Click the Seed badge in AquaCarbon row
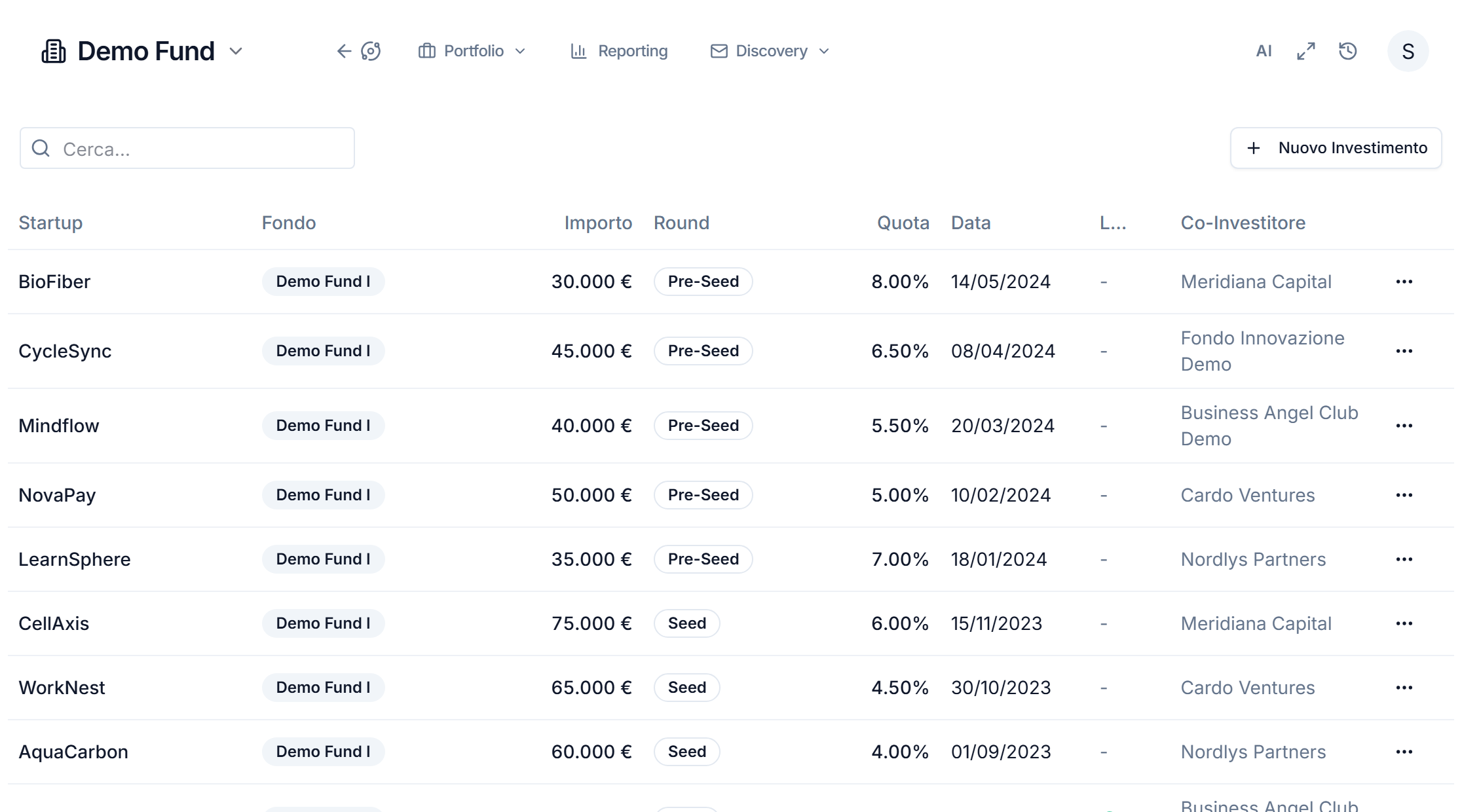 click(687, 752)
